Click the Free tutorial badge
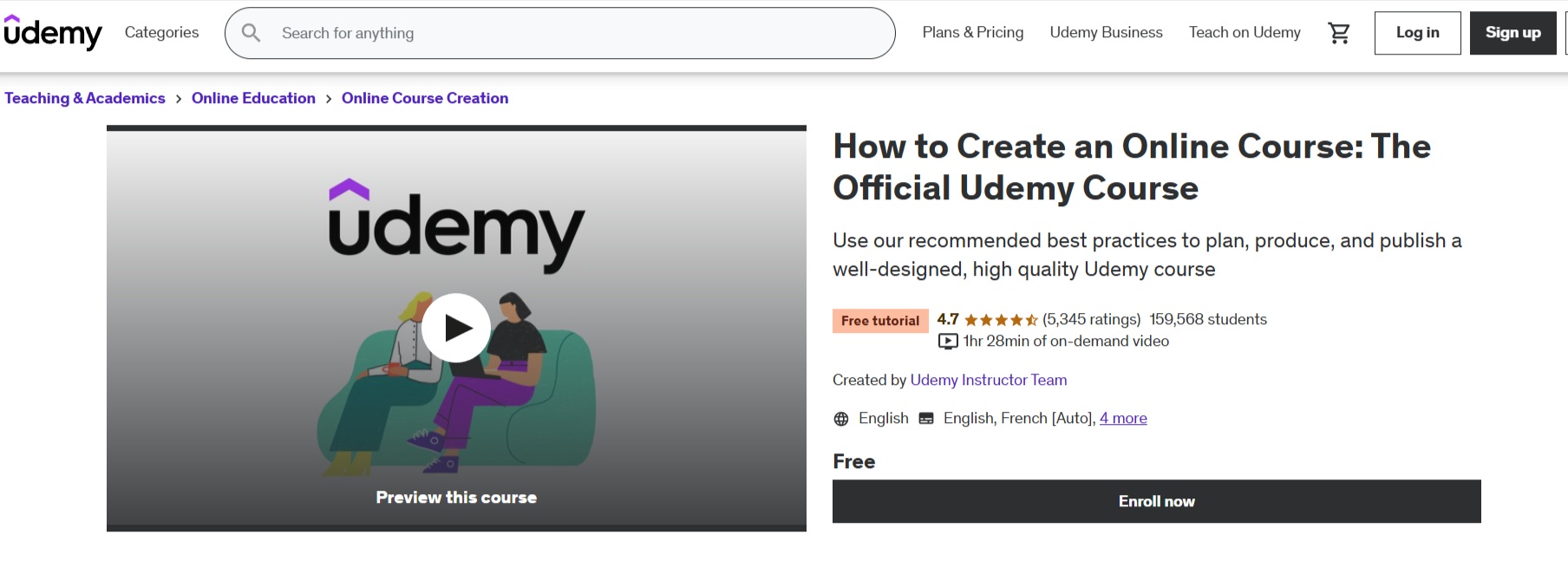 pos(880,320)
